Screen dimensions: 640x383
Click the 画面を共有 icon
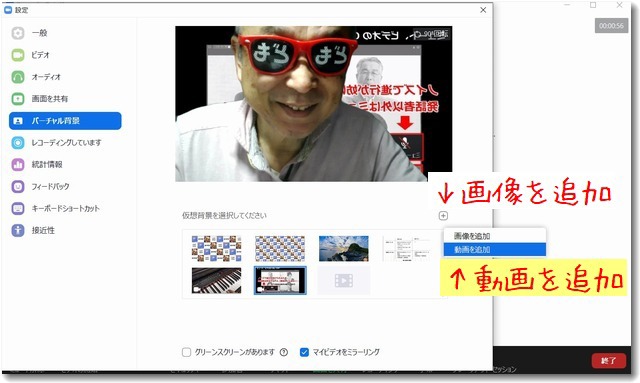click(18, 98)
